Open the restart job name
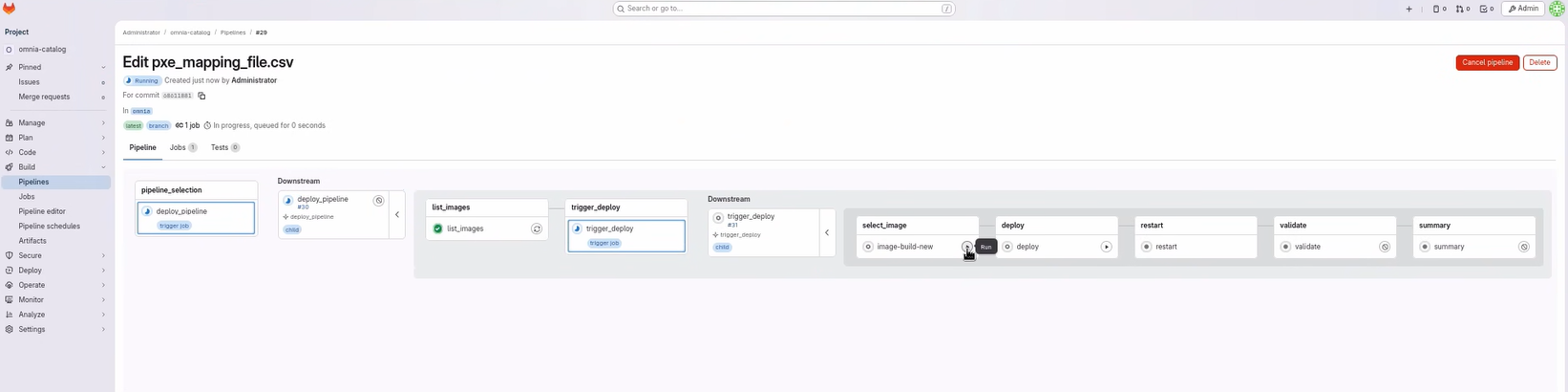Image resolution: width=1568 pixels, height=392 pixels. click(1166, 247)
